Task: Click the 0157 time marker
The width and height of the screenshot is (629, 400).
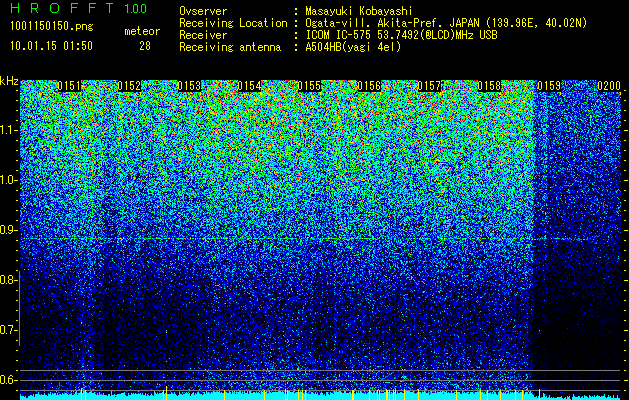Action: [x=429, y=86]
